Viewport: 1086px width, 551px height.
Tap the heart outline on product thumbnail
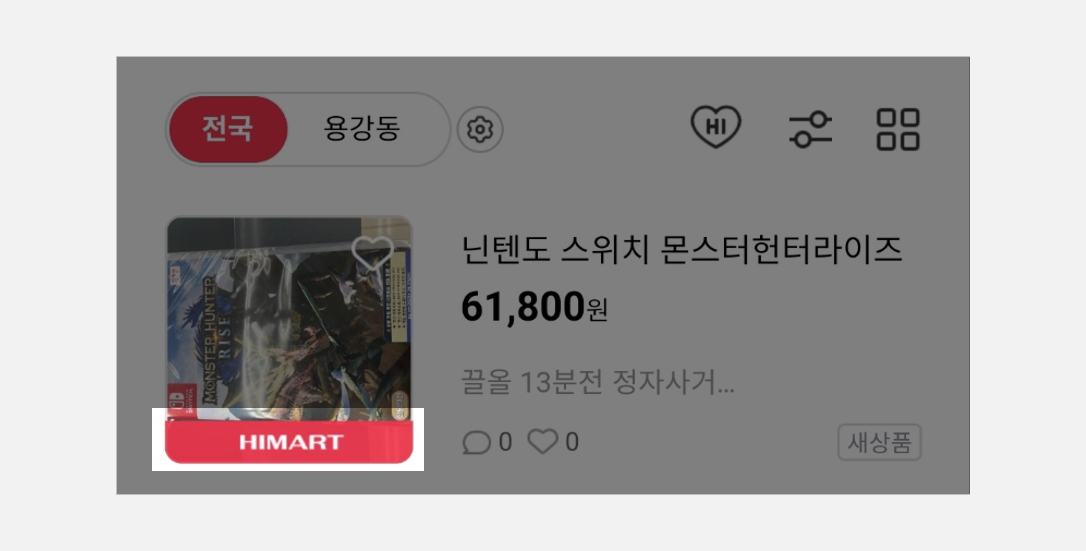tap(373, 253)
